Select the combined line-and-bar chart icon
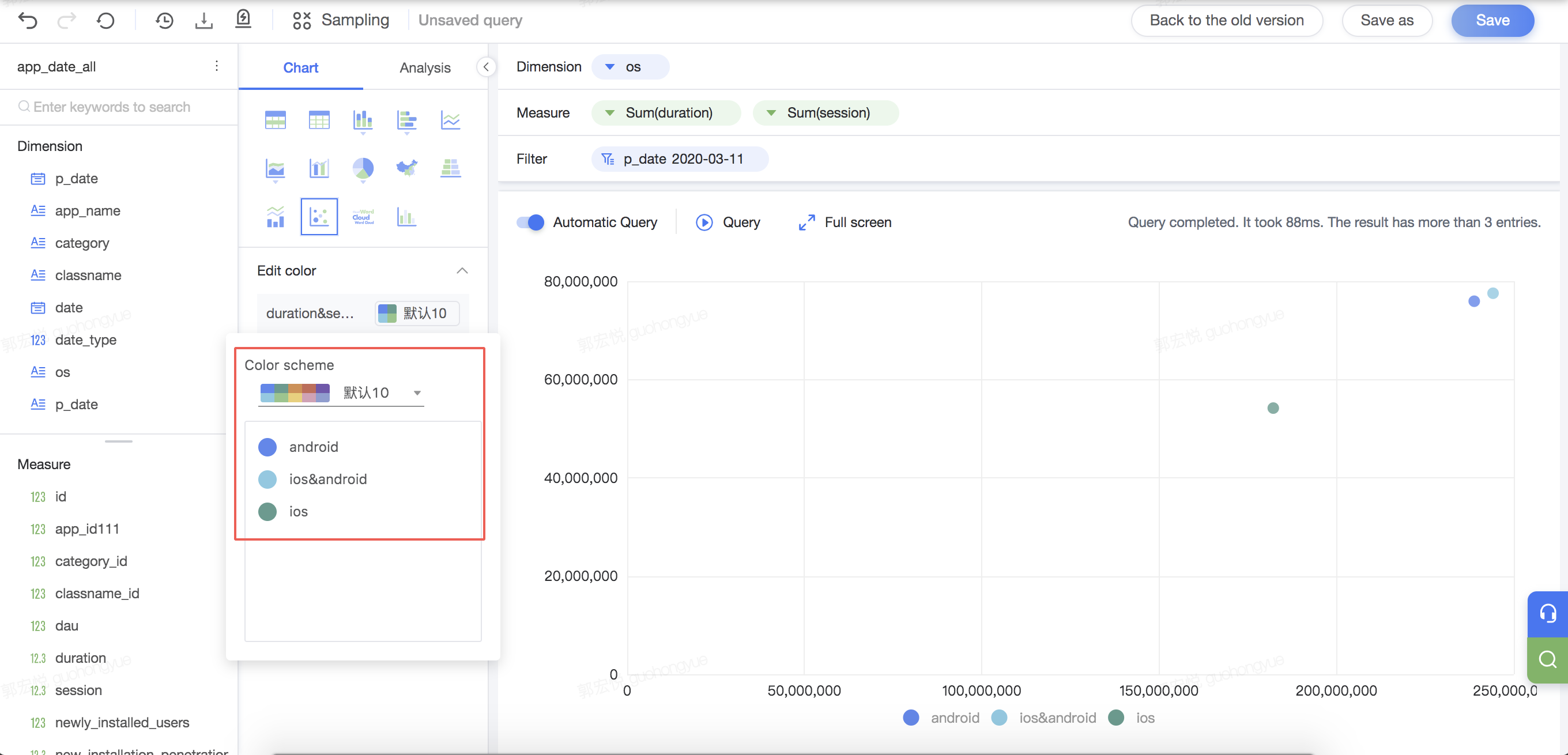1568x755 pixels. tap(275, 216)
